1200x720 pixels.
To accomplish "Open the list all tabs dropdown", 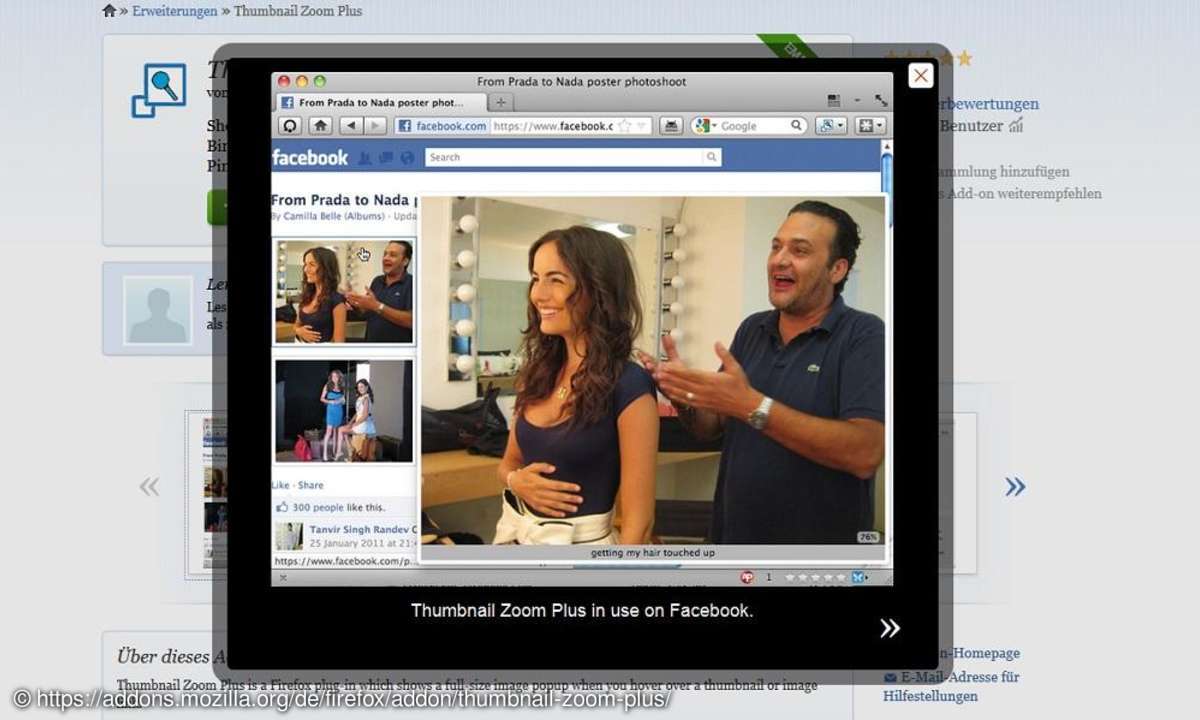I will (x=857, y=102).
